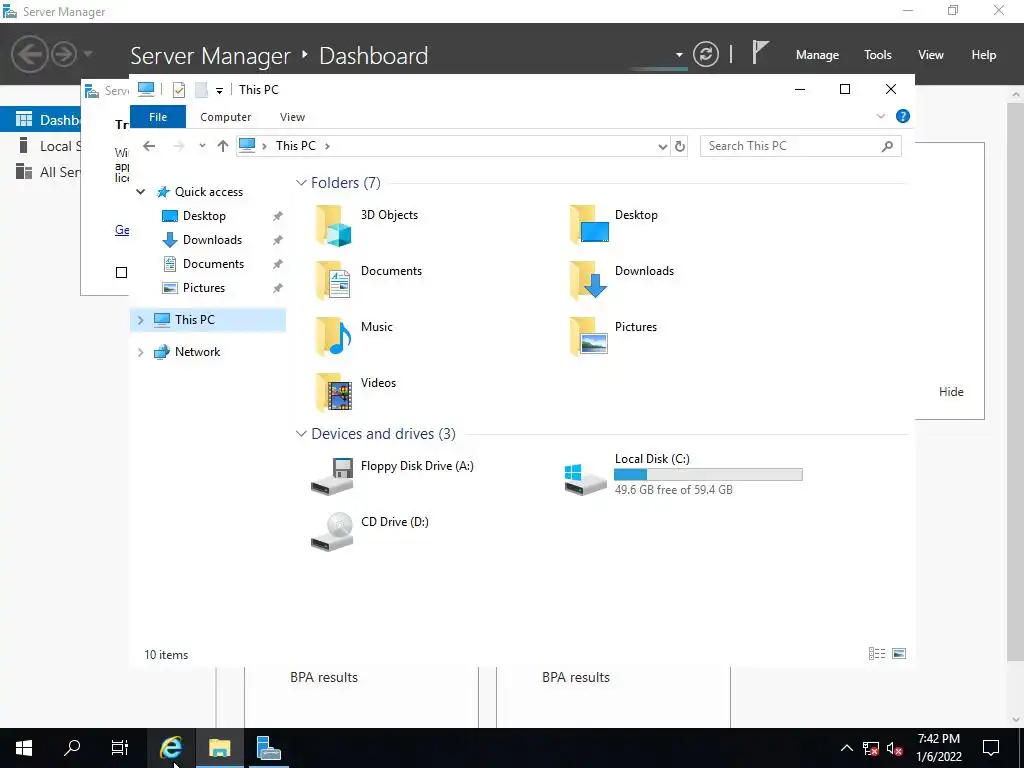Click the Local Disk (C:) usage bar

point(708,475)
